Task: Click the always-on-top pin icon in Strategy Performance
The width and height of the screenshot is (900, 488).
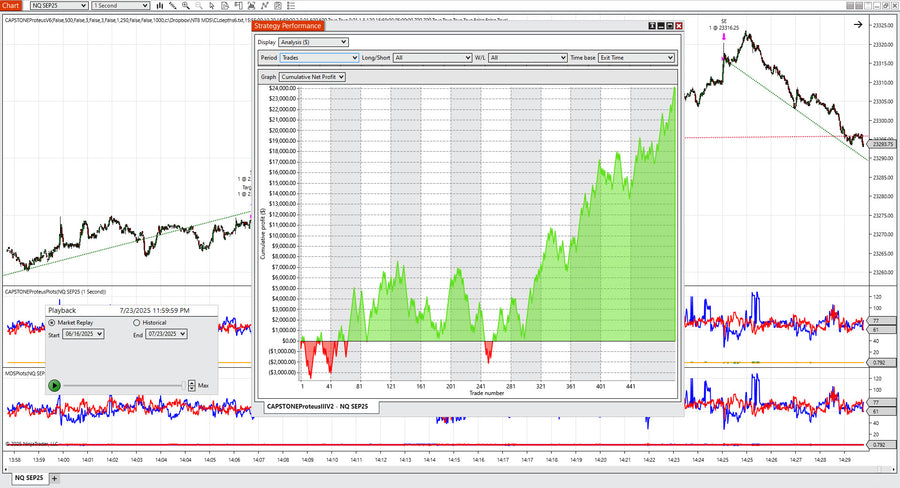Action: pos(652,26)
